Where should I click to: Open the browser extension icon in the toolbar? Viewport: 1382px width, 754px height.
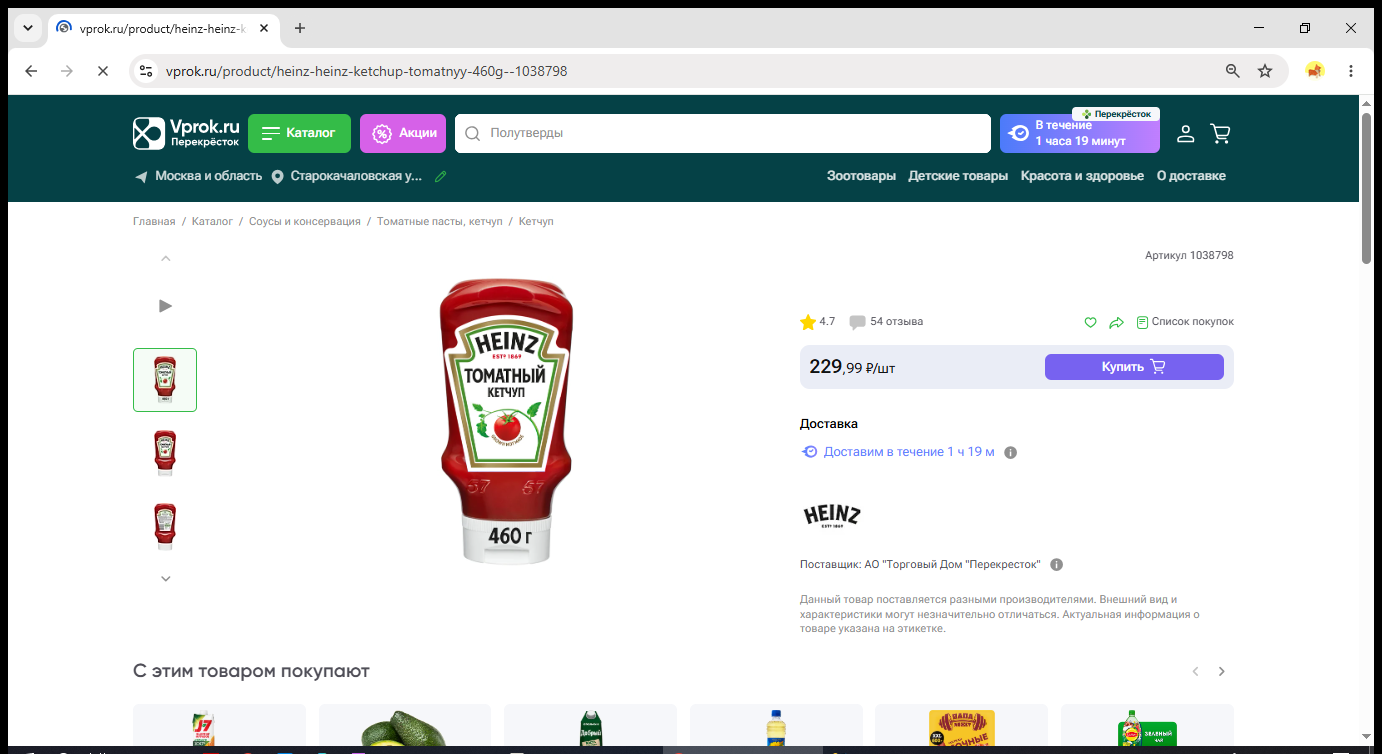tap(1315, 71)
